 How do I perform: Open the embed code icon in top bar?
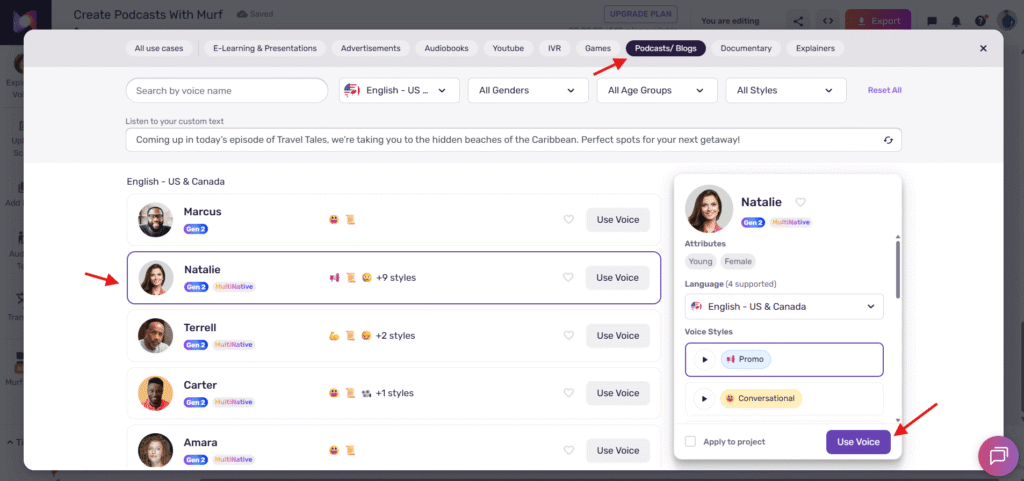point(827,21)
